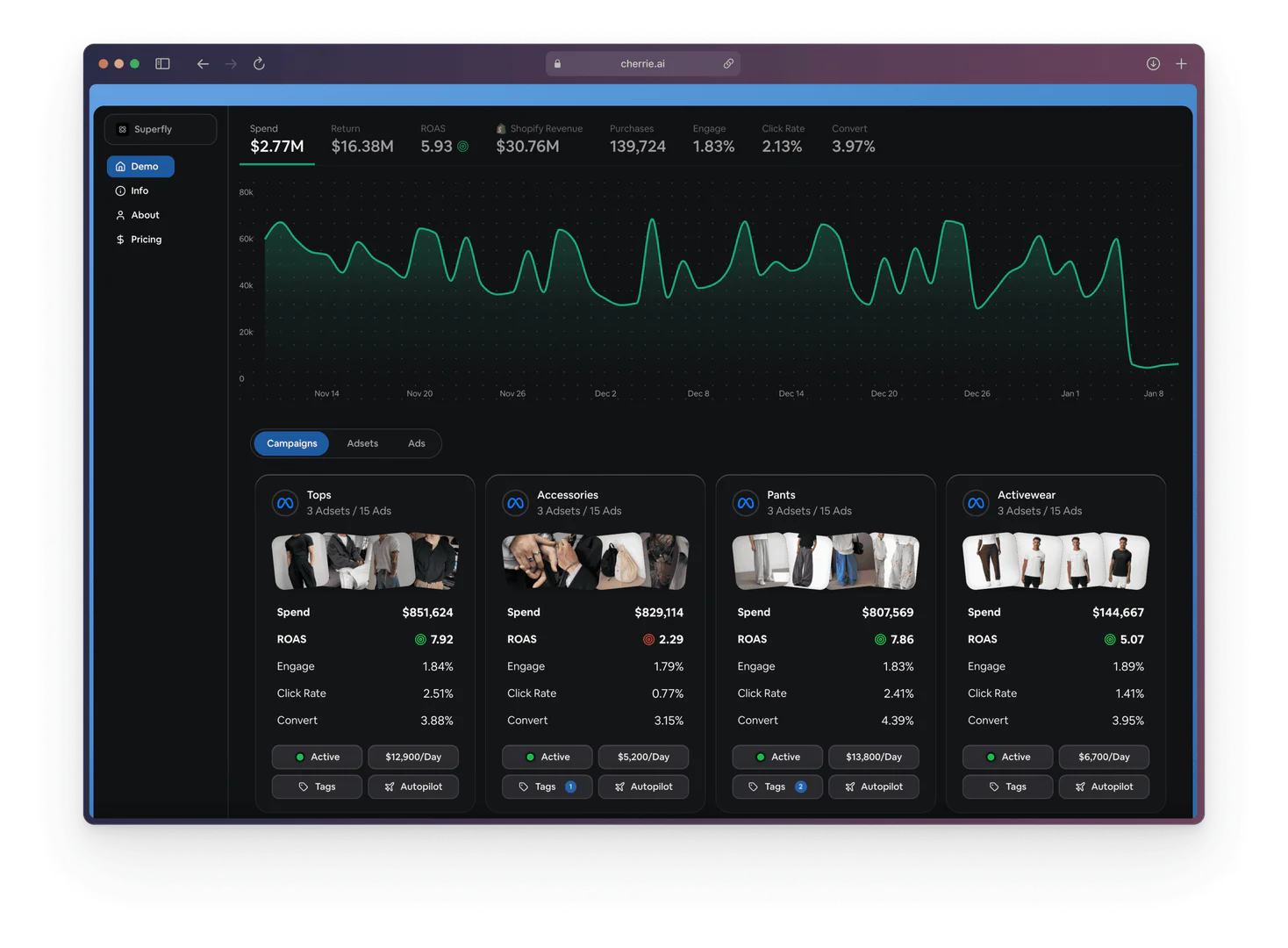Click the Shopify bag icon beside Shopify Revenue

coord(500,128)
